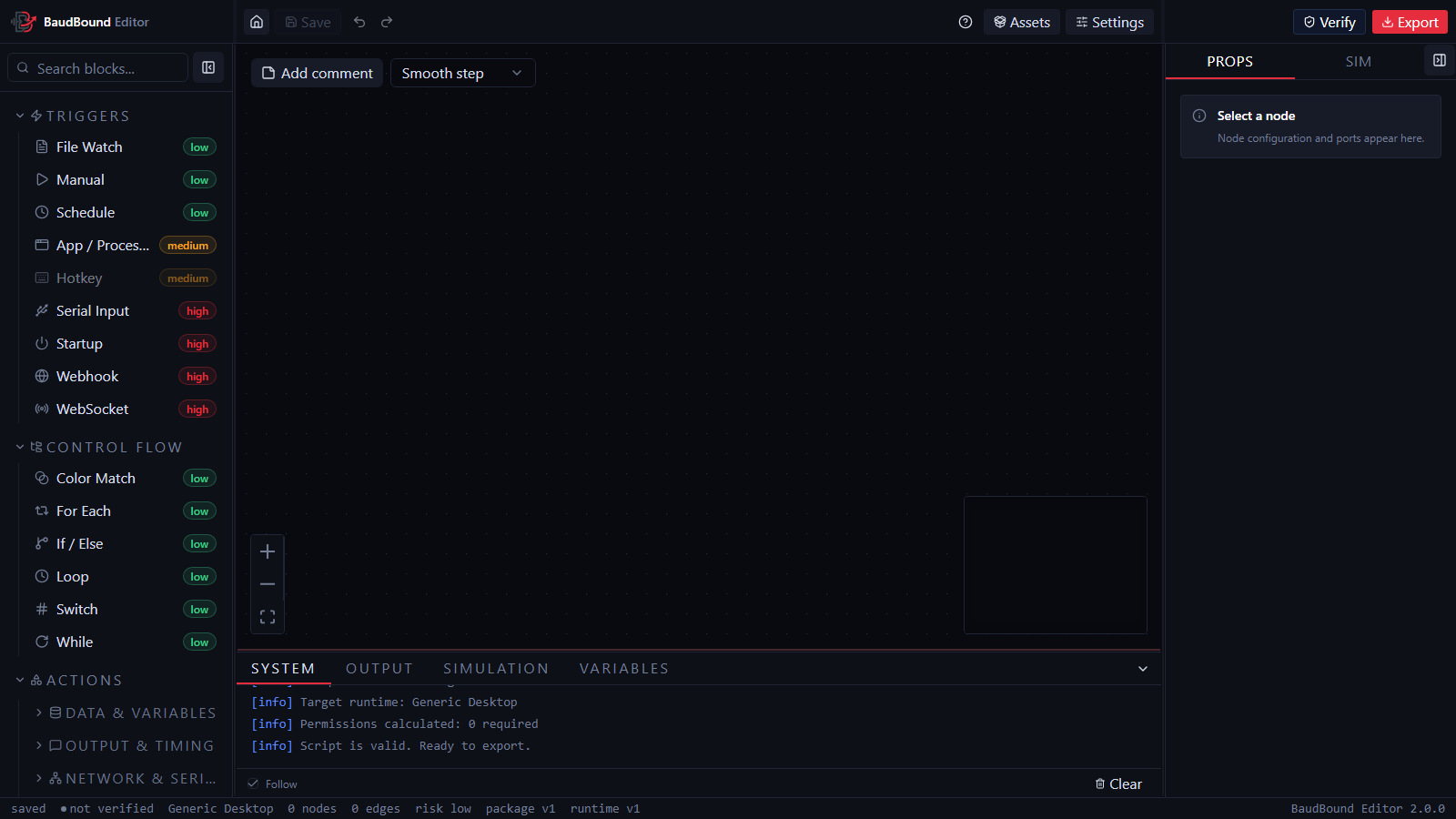The height and width of the screenshot is (819, 1456).
Task: Click the Save button
Action: 308,22
